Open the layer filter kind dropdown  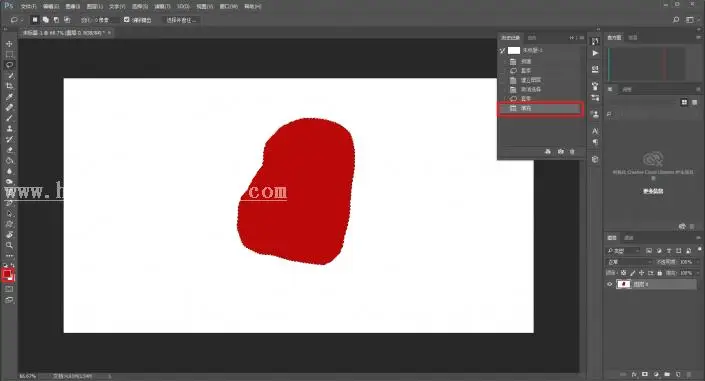tap(623, 251)
